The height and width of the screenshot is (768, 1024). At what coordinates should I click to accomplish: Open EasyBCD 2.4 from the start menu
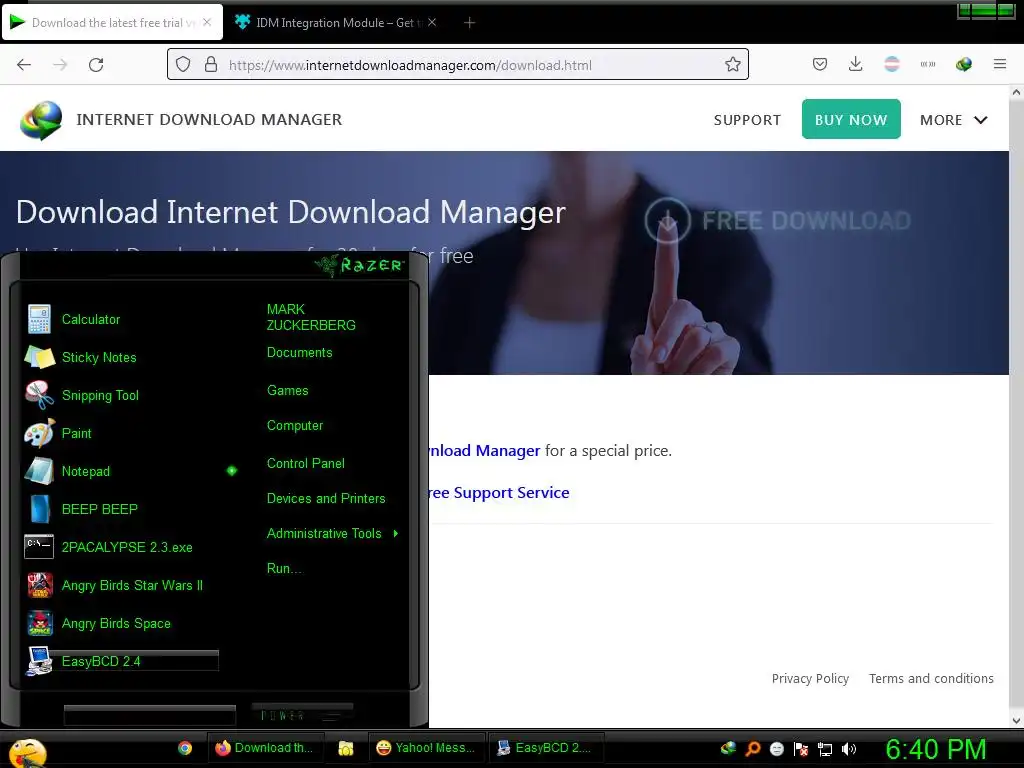pyautogui.click(x=101, y=661)
